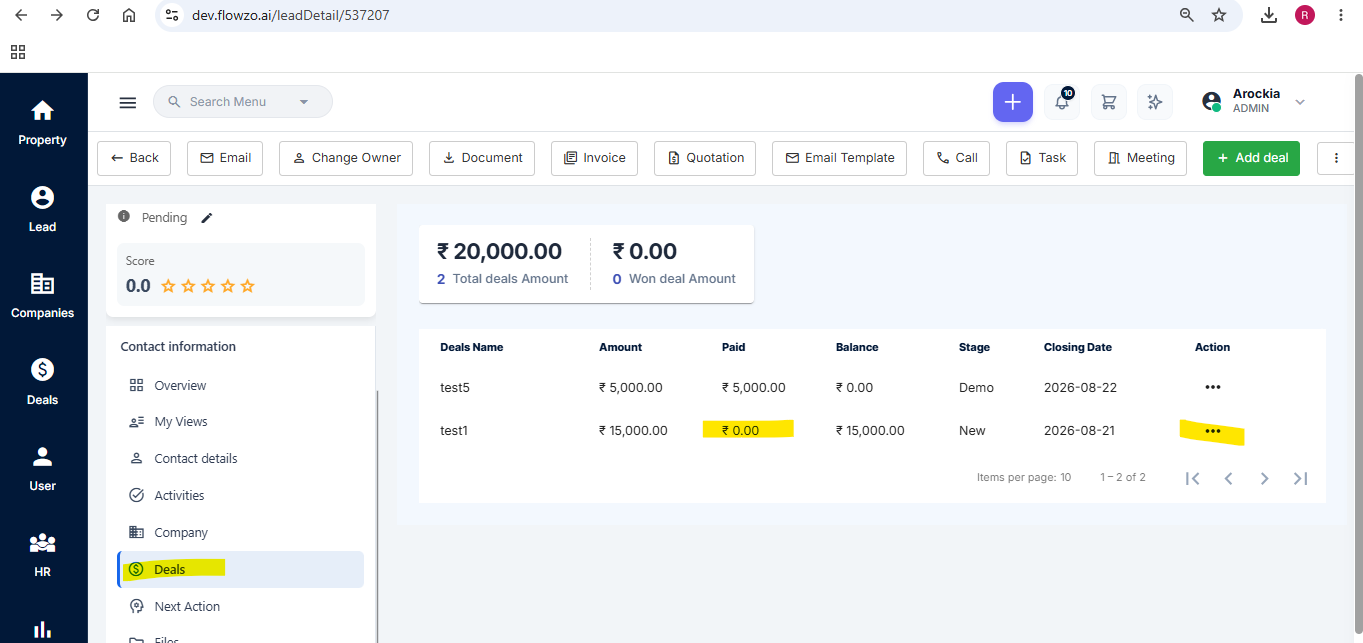Click the Demo stage cell
1363x643 pixels.
click(976, 388)
